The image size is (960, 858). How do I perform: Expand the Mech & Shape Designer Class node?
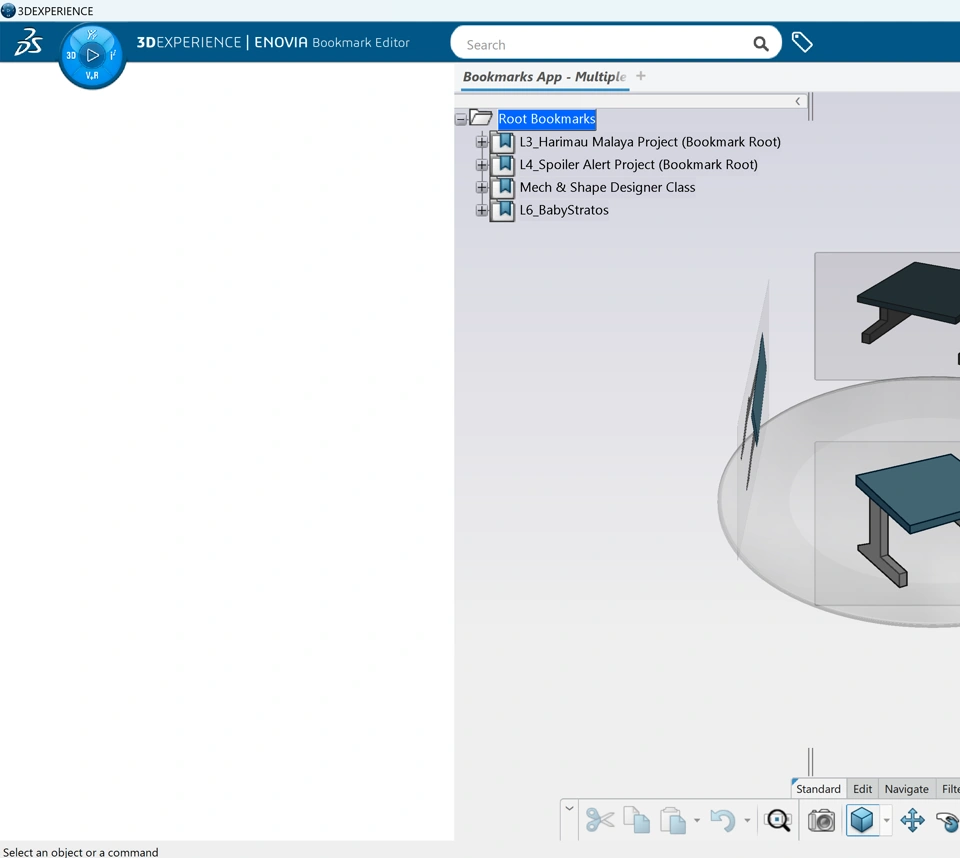click(x=482, y=187)
